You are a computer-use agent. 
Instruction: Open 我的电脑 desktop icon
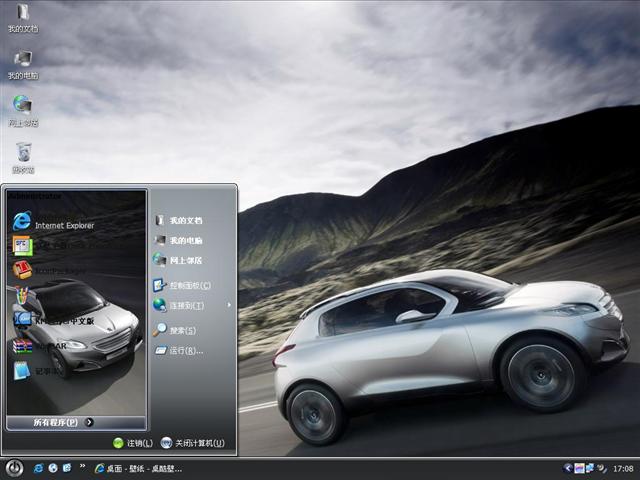click(23, 64)
